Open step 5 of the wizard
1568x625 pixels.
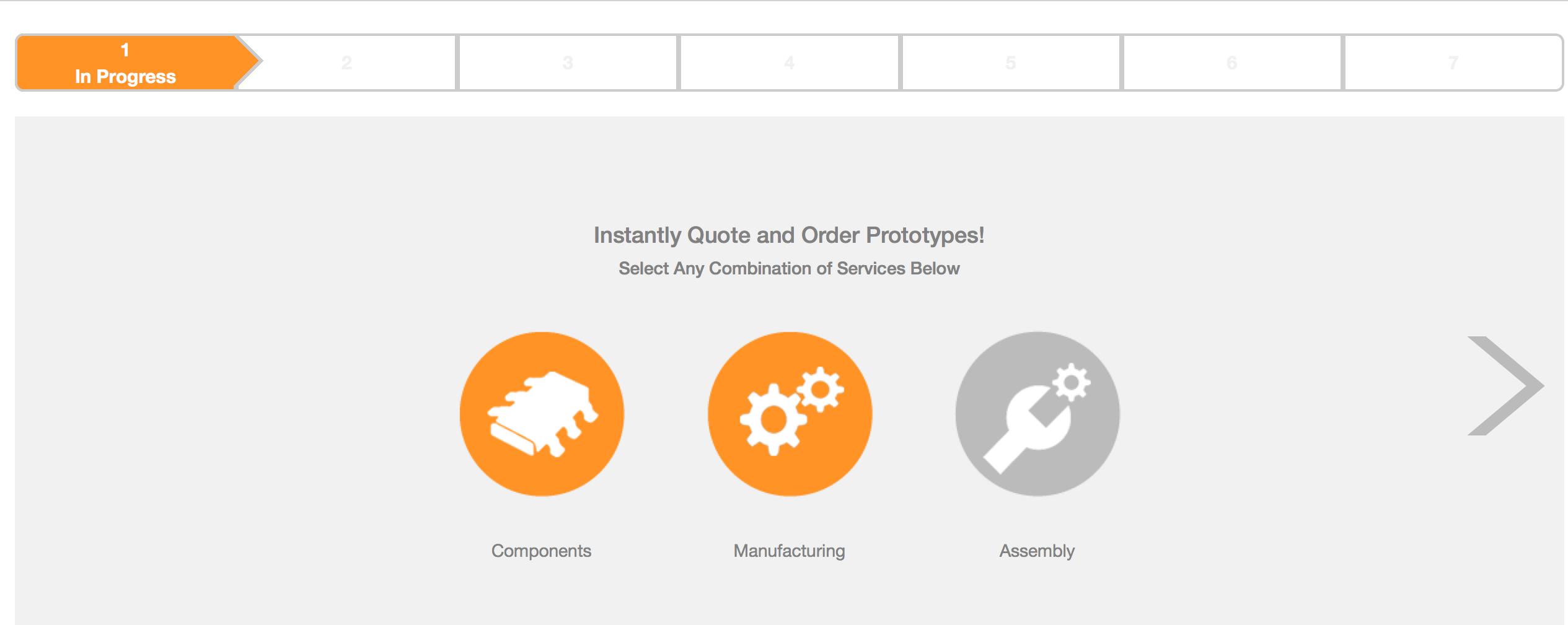1010,63
